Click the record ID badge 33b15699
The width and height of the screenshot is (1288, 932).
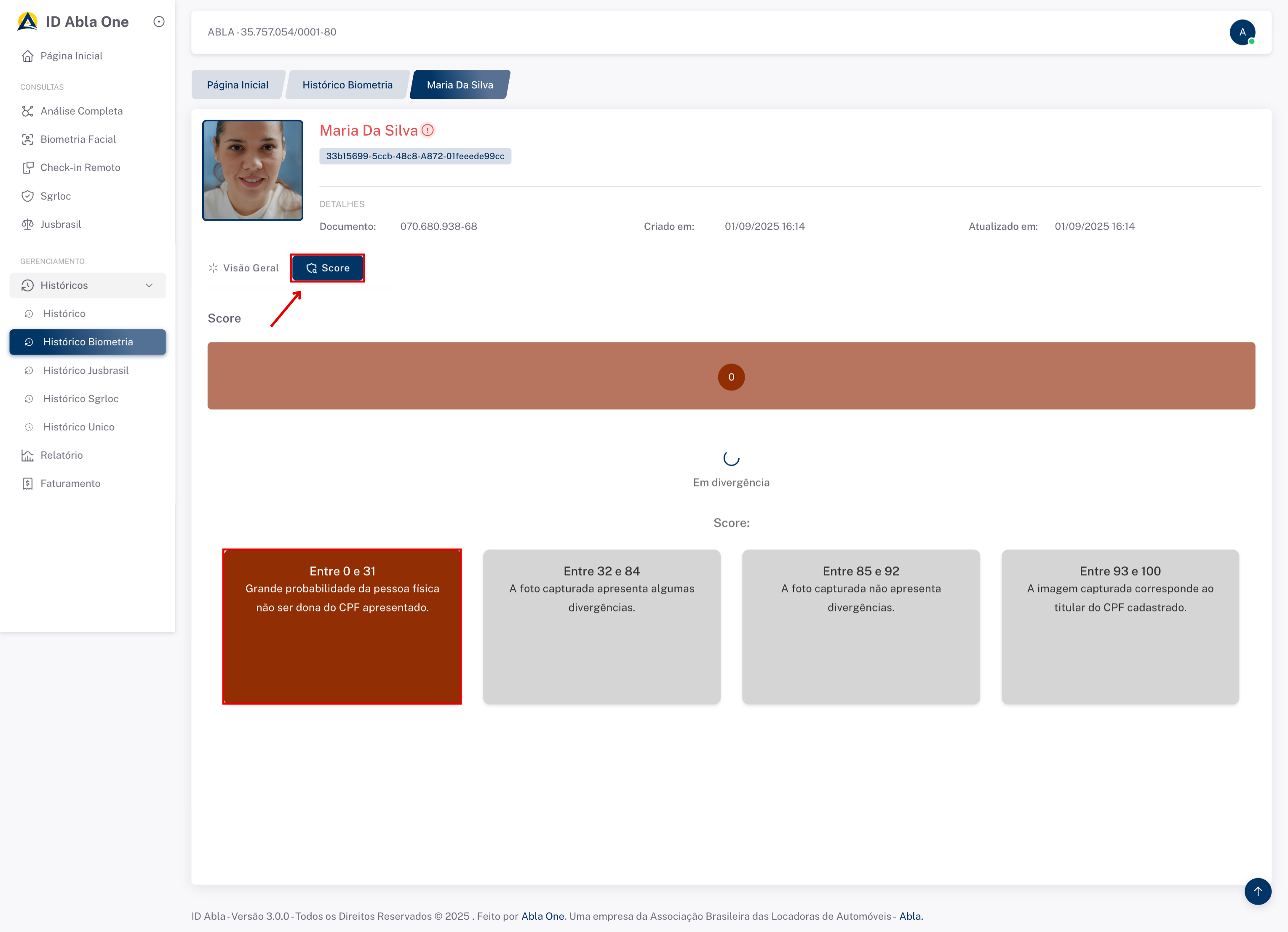(415, 156)
